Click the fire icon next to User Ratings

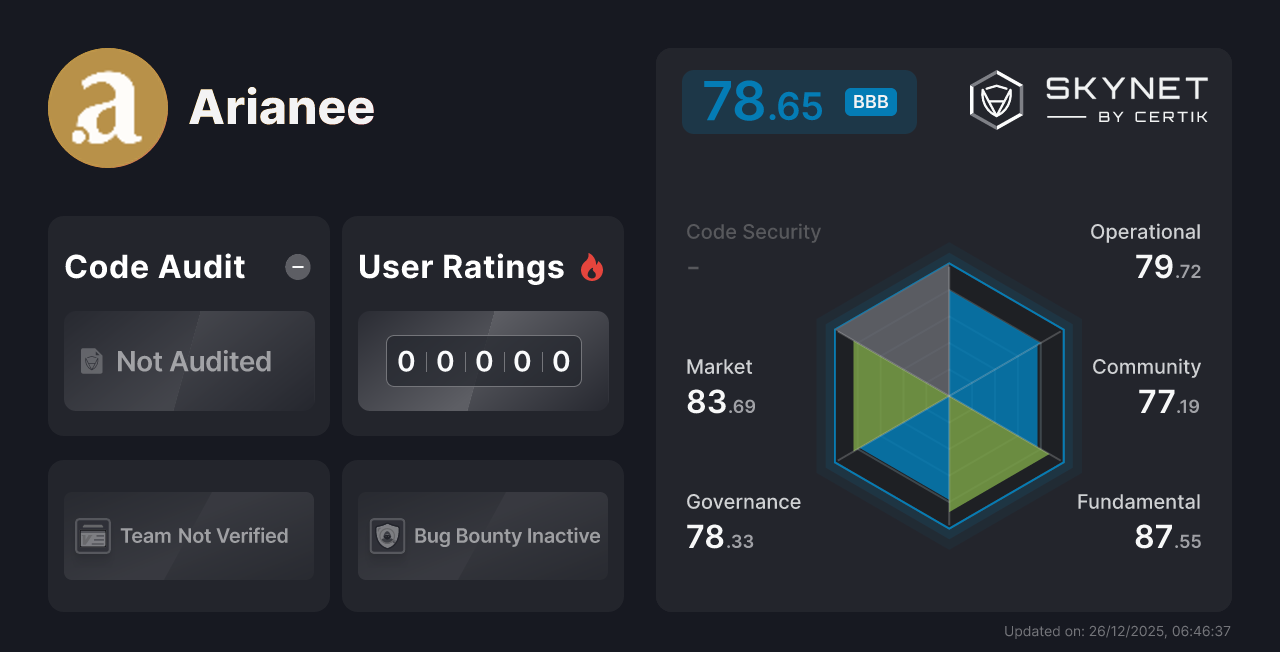[592, 267]
